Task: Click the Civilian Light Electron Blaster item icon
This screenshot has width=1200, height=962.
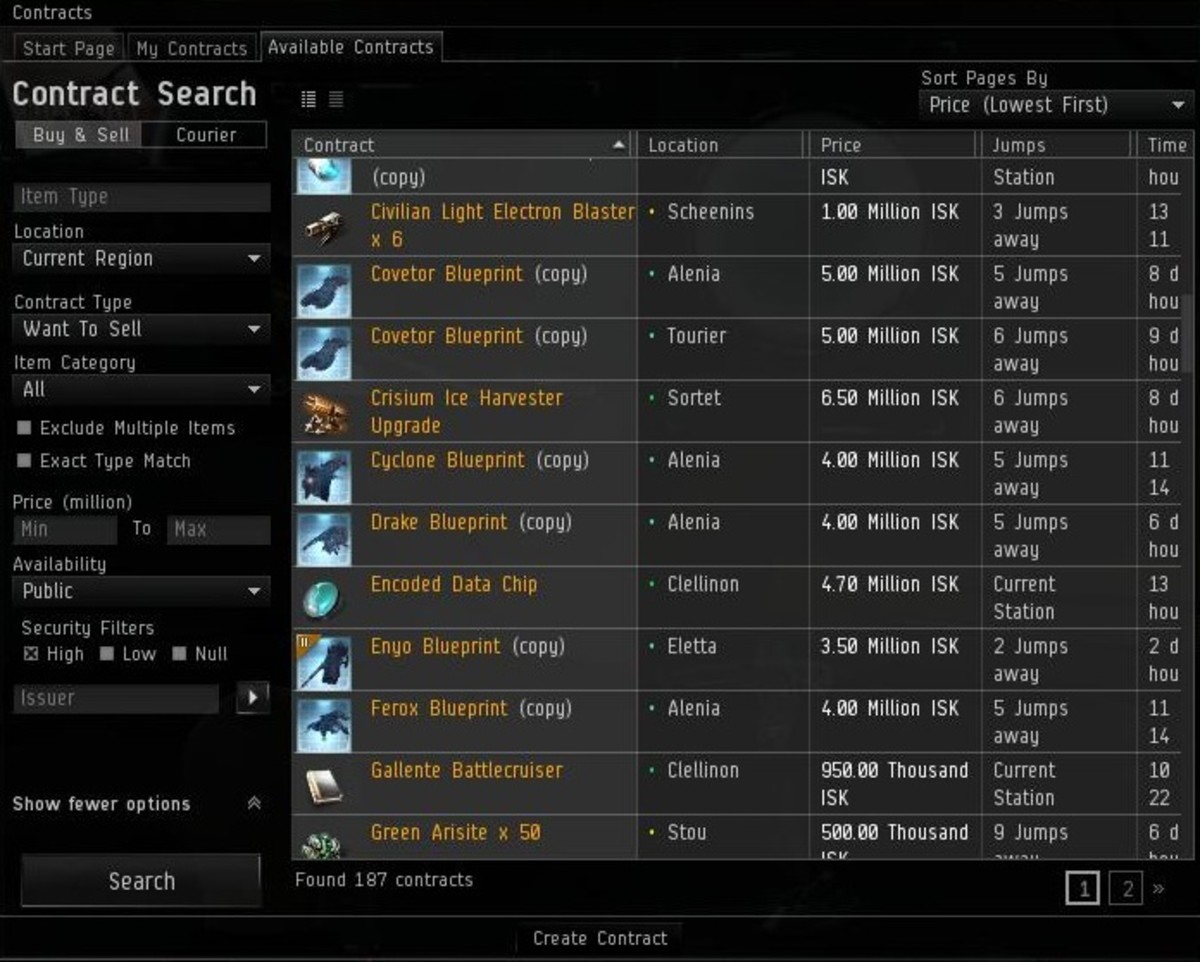Action: click(324, 226)
